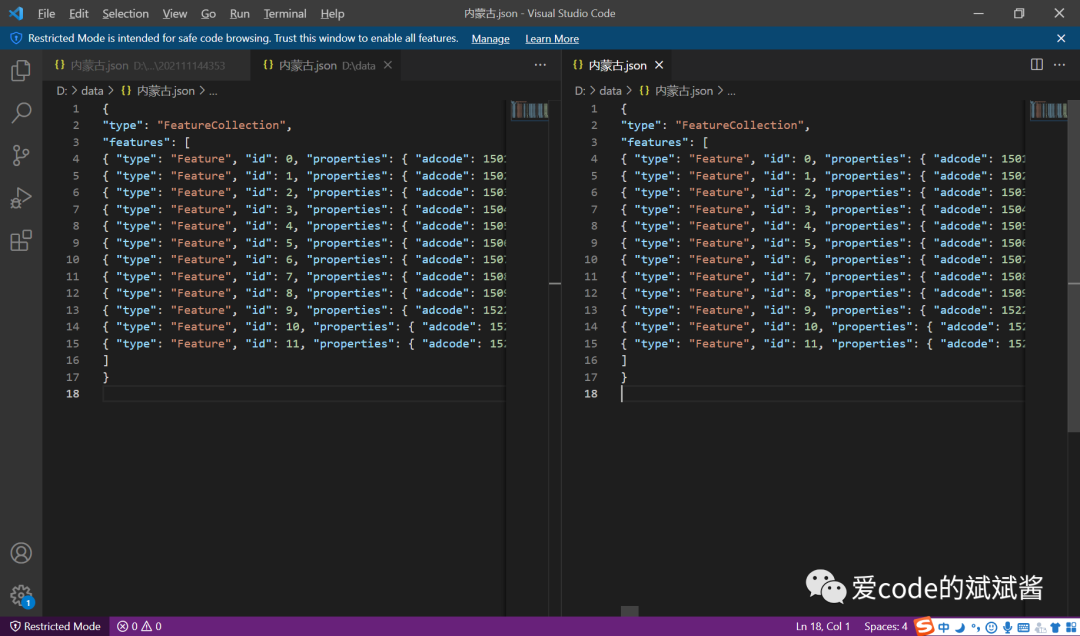
Task: Click the microphone icon in IME bar
Action: (1007, 626)
